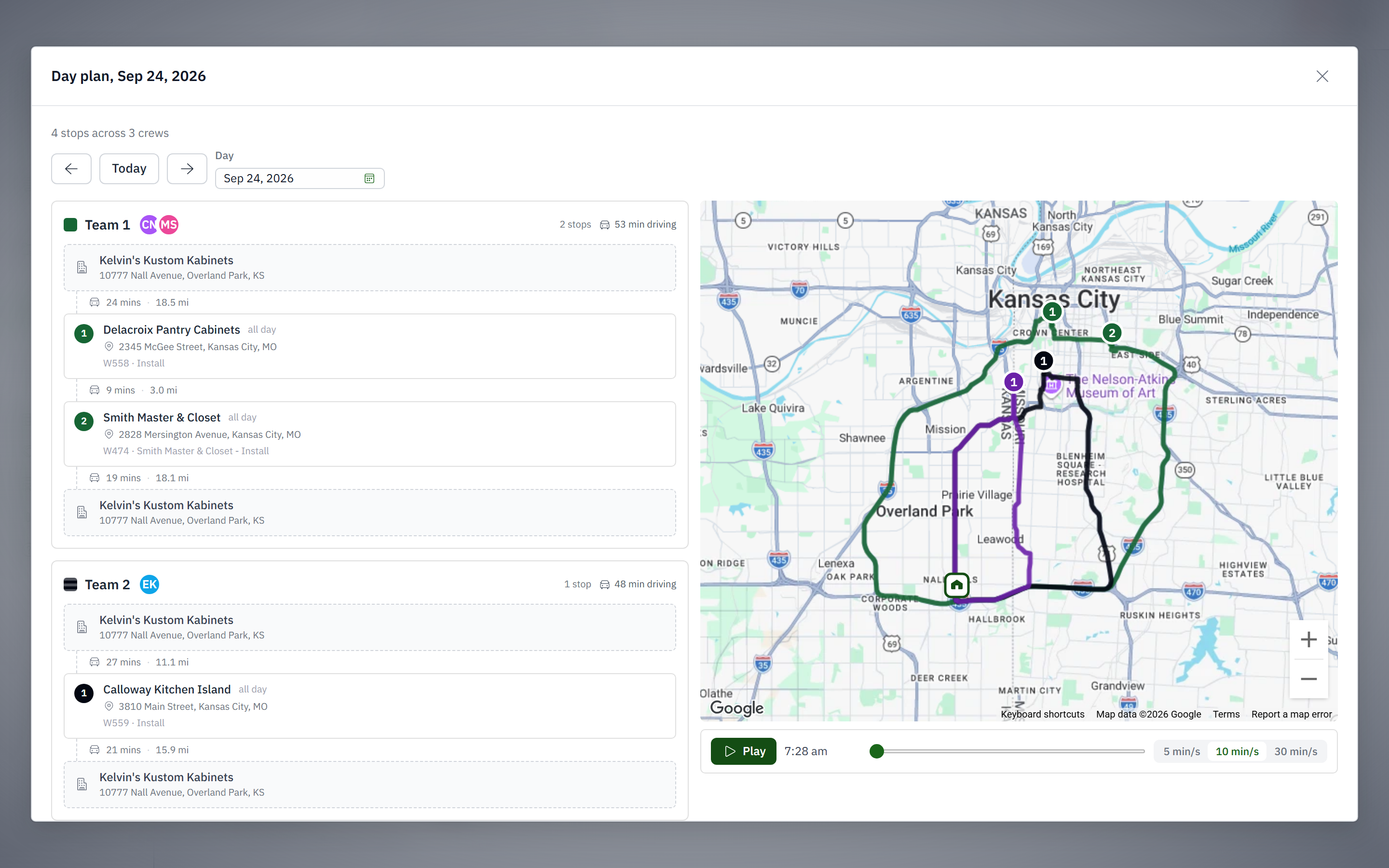Select the black stop 1 map marker
Screen dimensions: 1389x868
(1044, 361)
